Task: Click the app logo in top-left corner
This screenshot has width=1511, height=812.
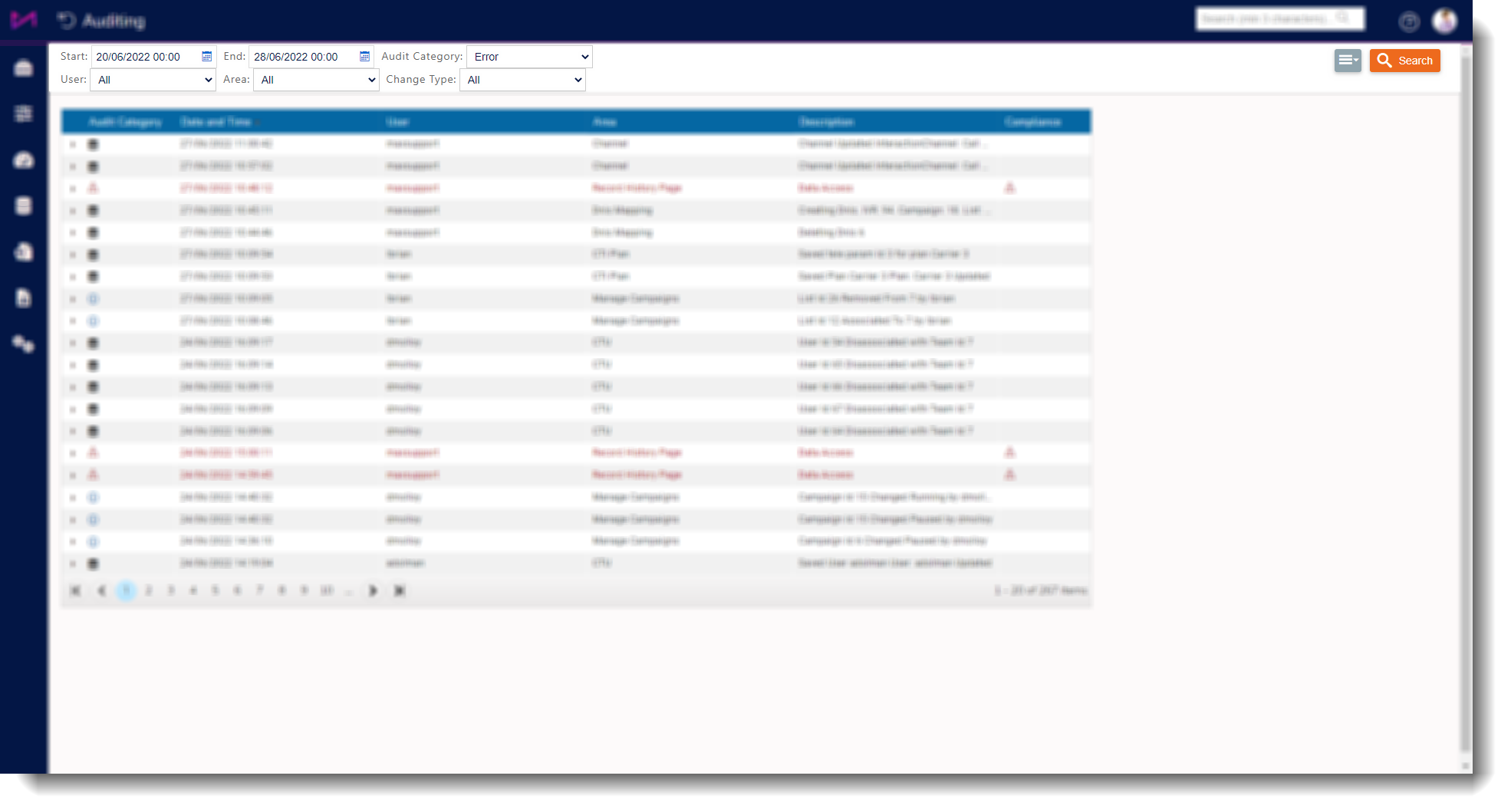Action: coord(24,20)
